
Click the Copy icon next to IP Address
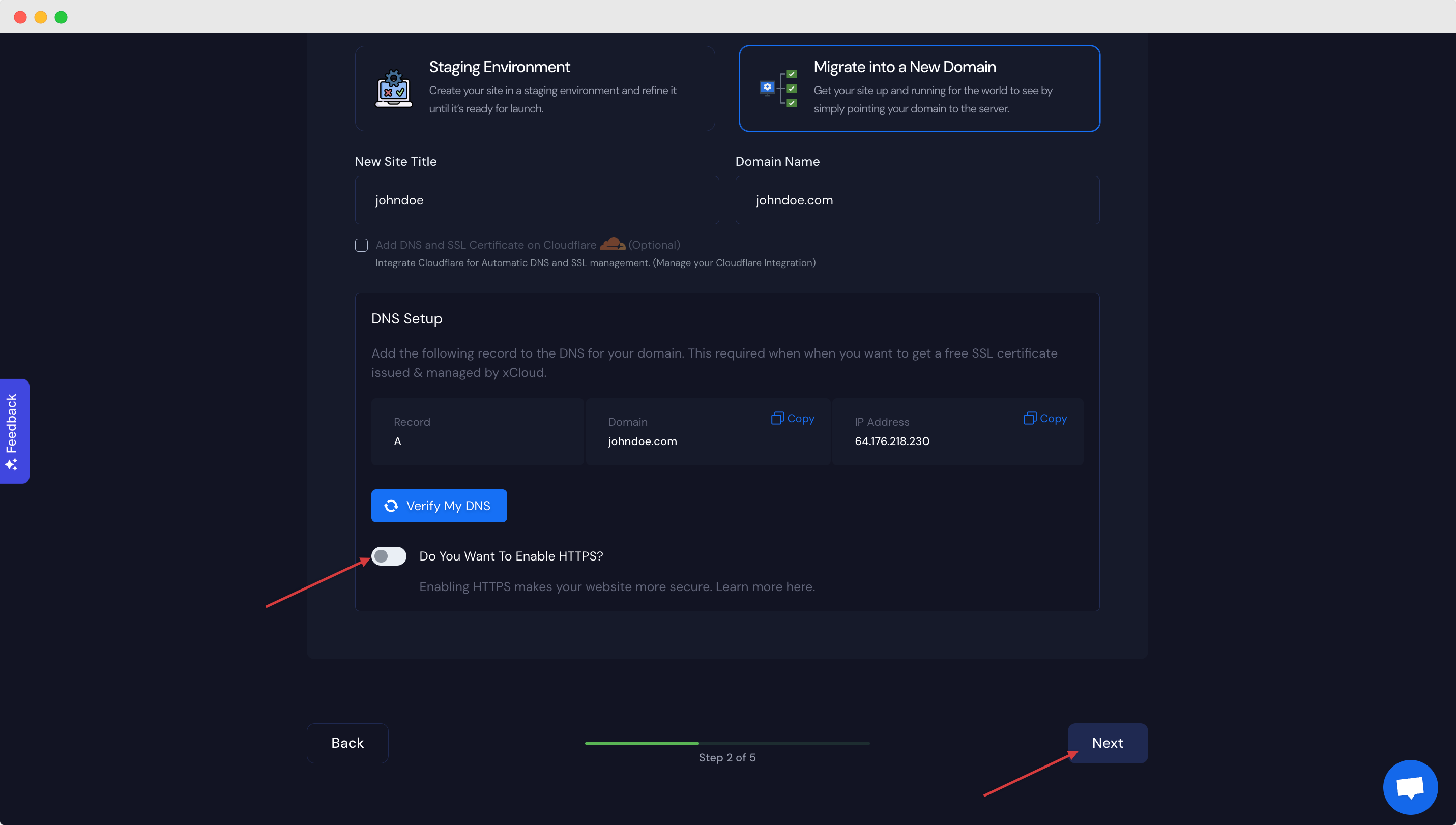click(x=1030, y=418)
